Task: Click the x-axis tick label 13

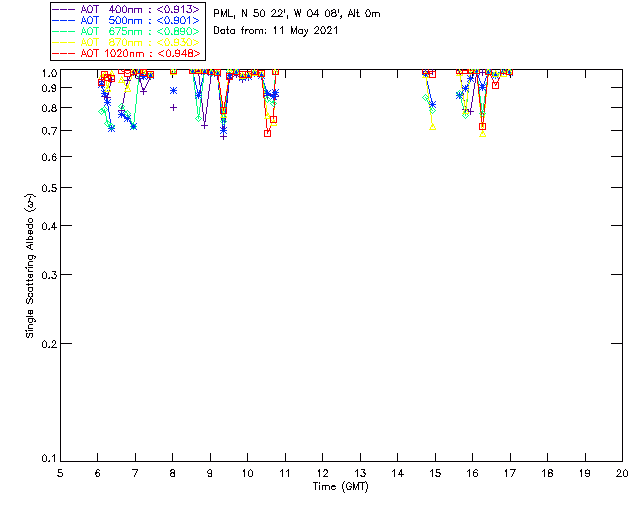Action: click(360, 473)
